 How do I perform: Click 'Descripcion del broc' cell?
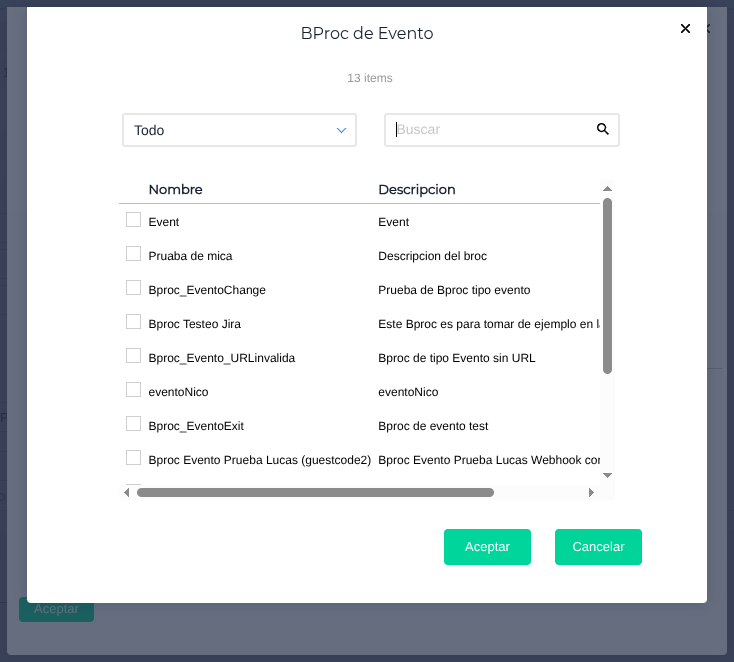point(433,256)
